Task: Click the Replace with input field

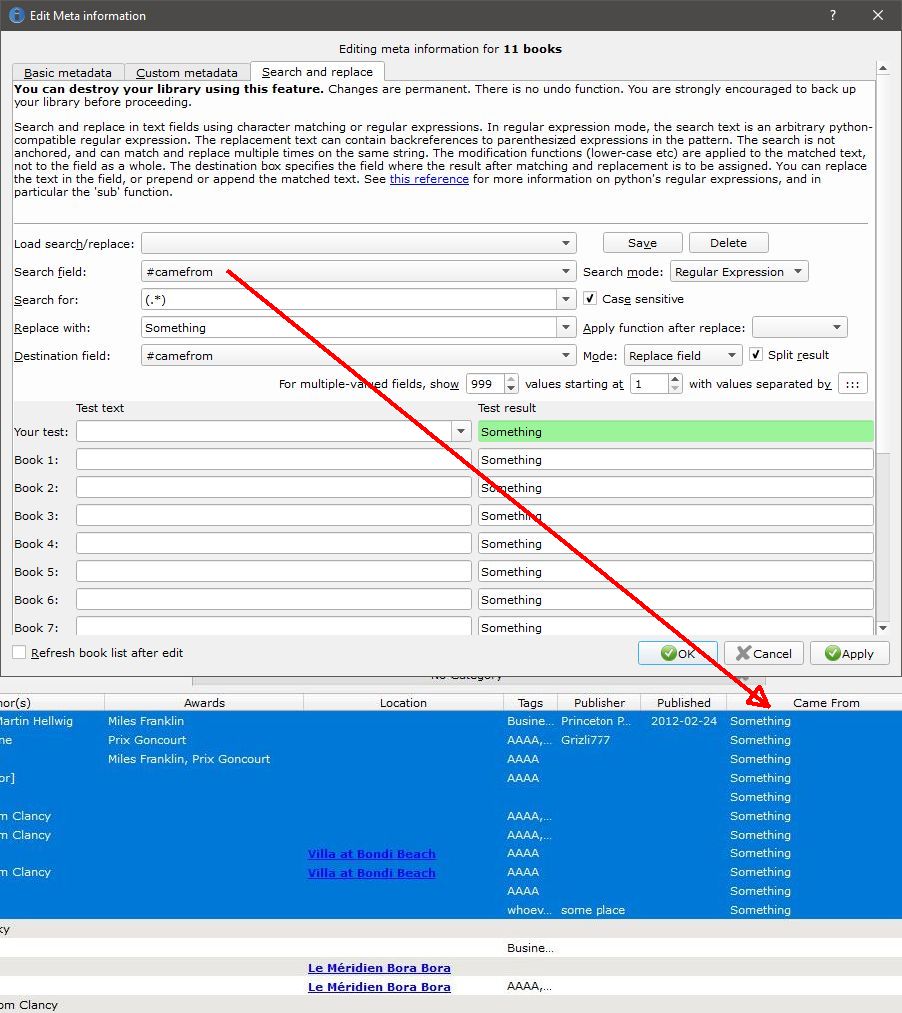Action: pyautogui.click(x=349, y=328)
